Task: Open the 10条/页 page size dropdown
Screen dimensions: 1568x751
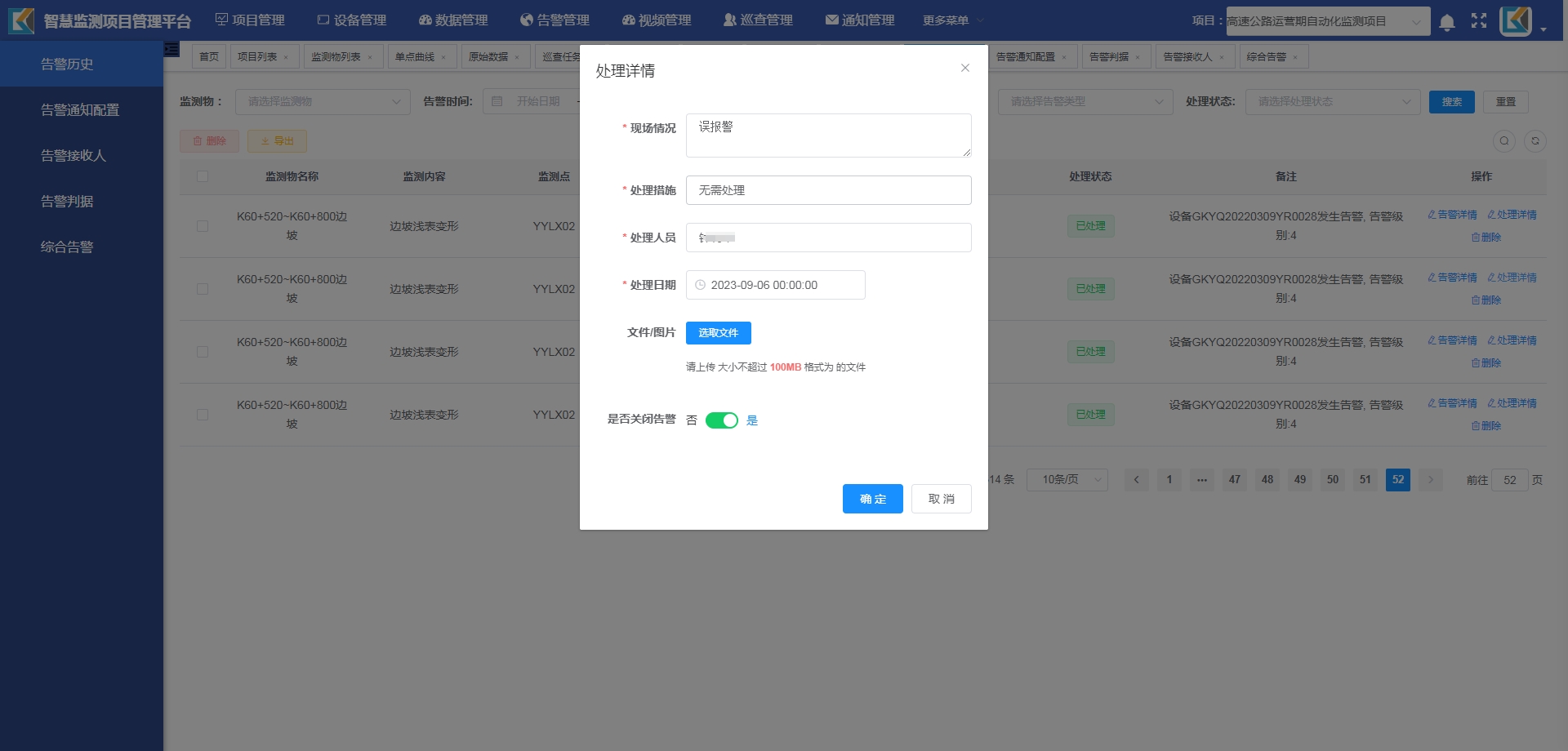Action: point(1067,480)
